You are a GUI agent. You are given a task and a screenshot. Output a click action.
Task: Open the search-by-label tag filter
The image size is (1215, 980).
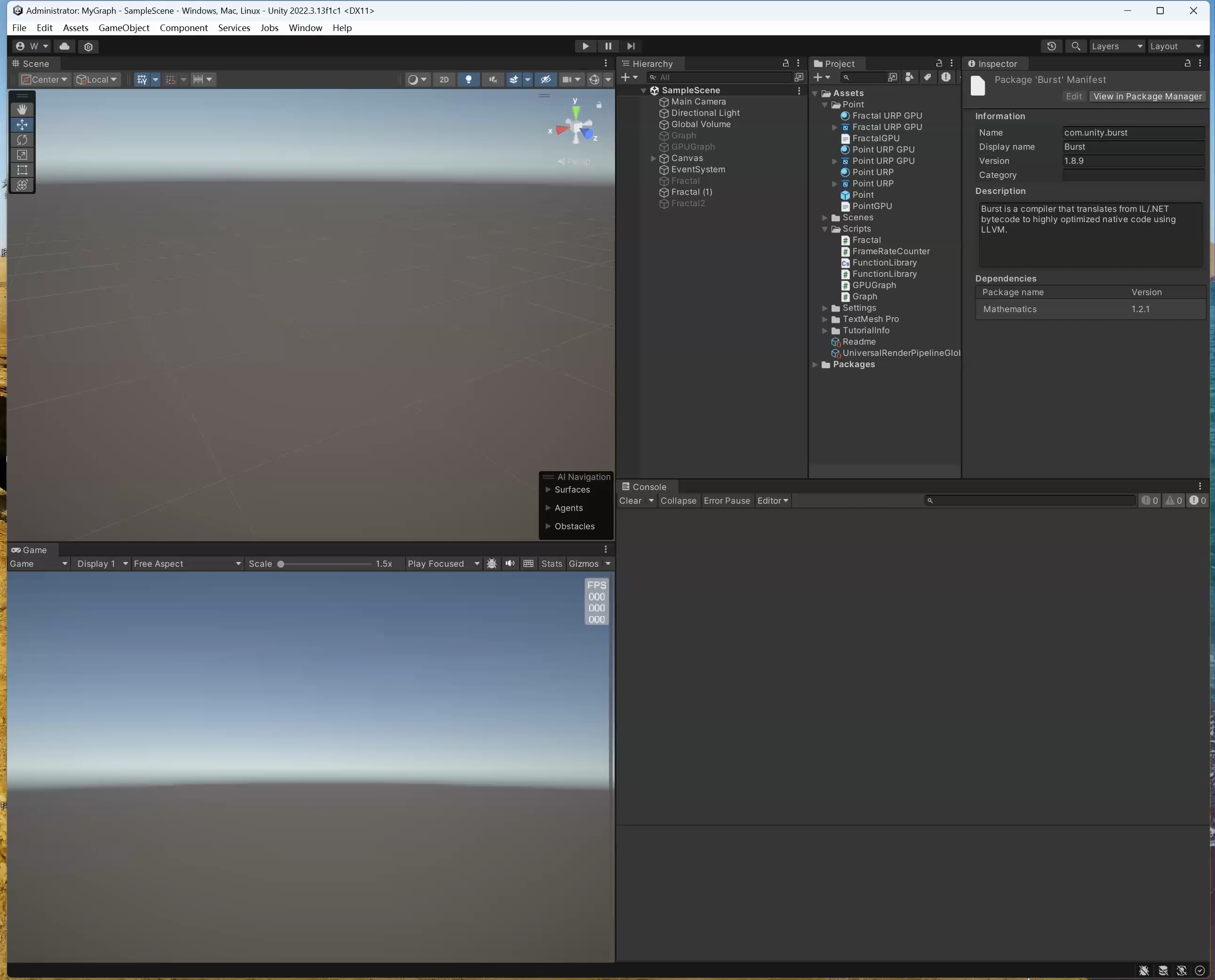(x=928, y=77)
